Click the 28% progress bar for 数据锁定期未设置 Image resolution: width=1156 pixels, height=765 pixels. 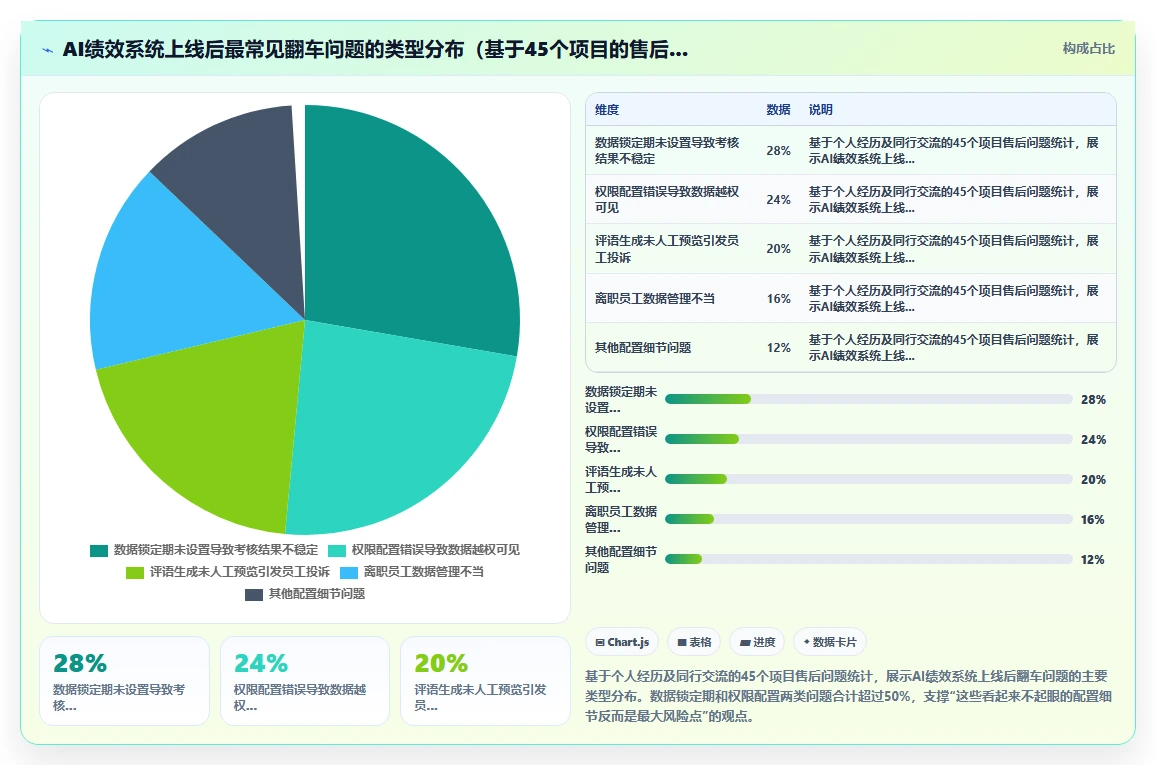point(868,399)
